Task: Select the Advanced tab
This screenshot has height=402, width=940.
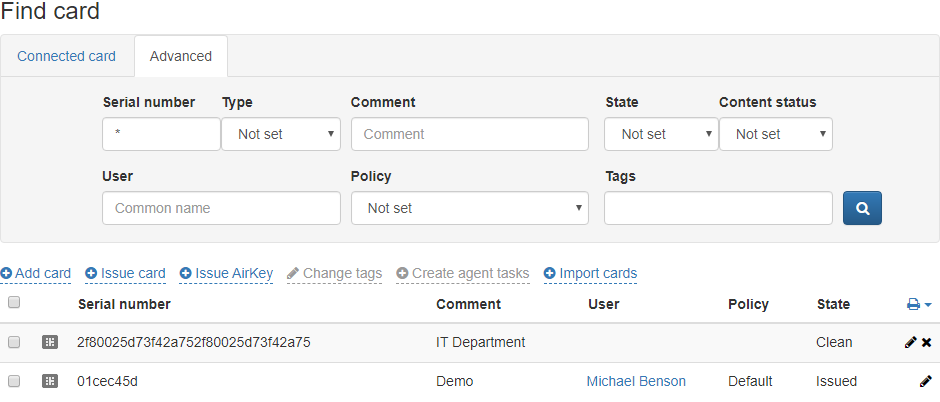Action: pos(181,56)
